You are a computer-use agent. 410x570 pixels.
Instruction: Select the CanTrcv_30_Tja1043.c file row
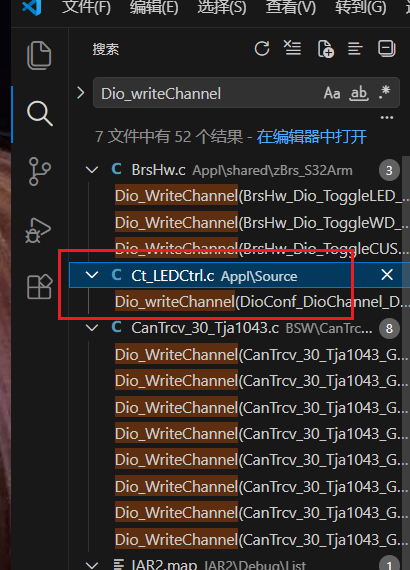point(236,328)
